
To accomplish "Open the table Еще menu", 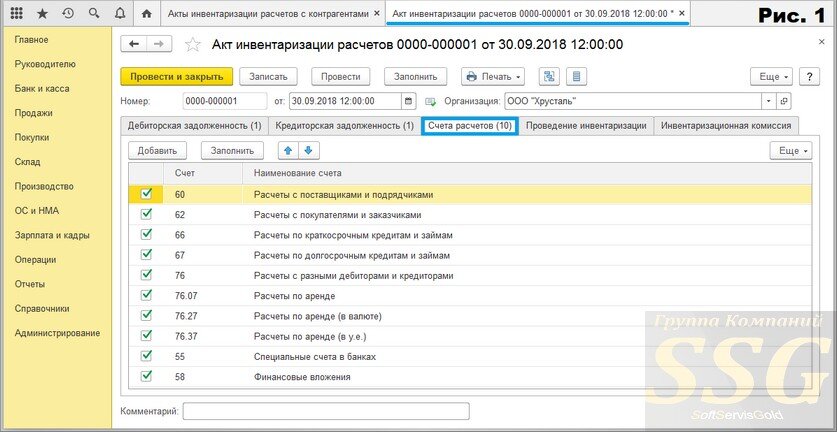I will [x=791, y=151].
